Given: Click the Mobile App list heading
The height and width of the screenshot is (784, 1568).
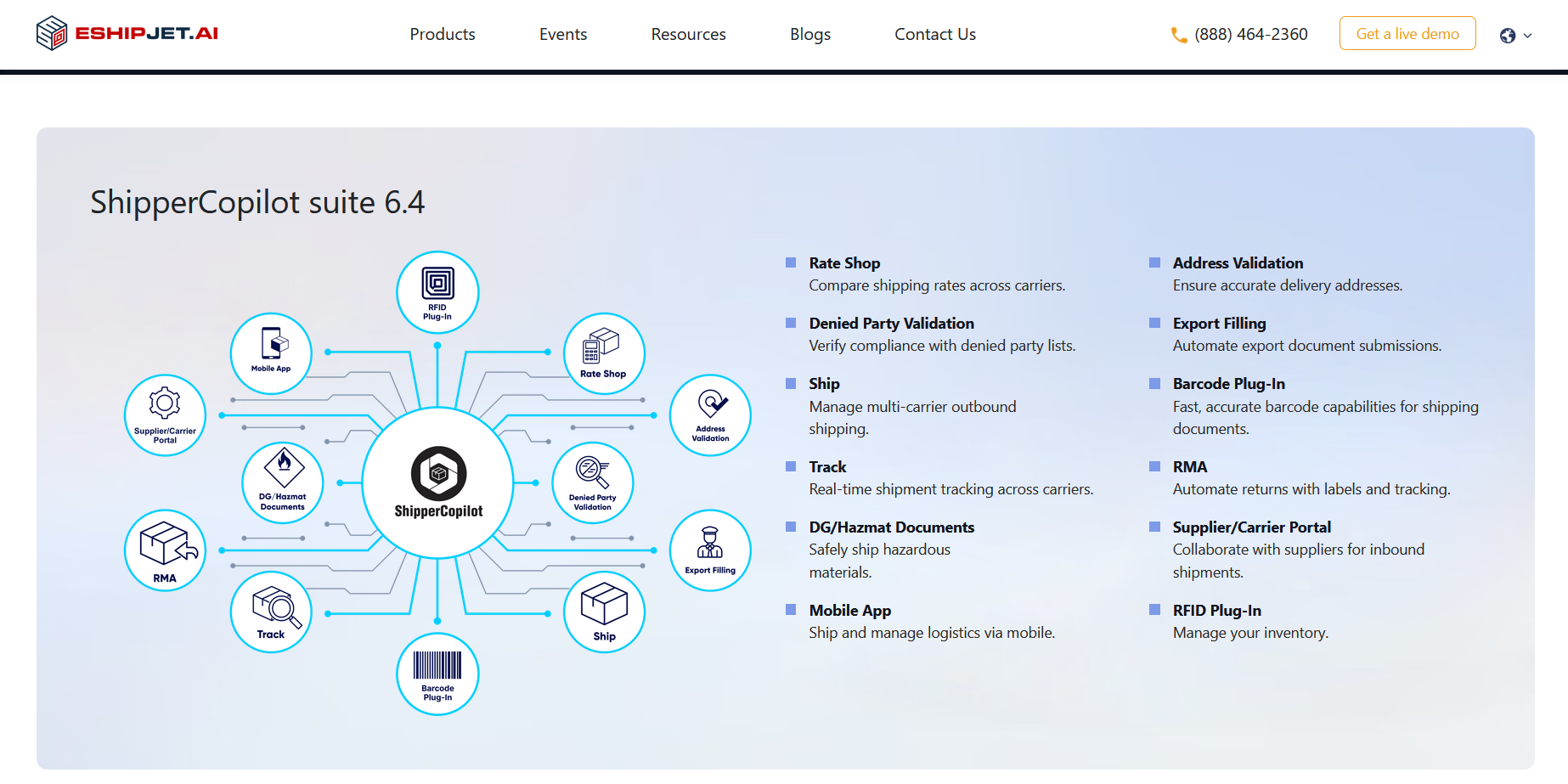Looking at the screenshot, I should 850,611.
